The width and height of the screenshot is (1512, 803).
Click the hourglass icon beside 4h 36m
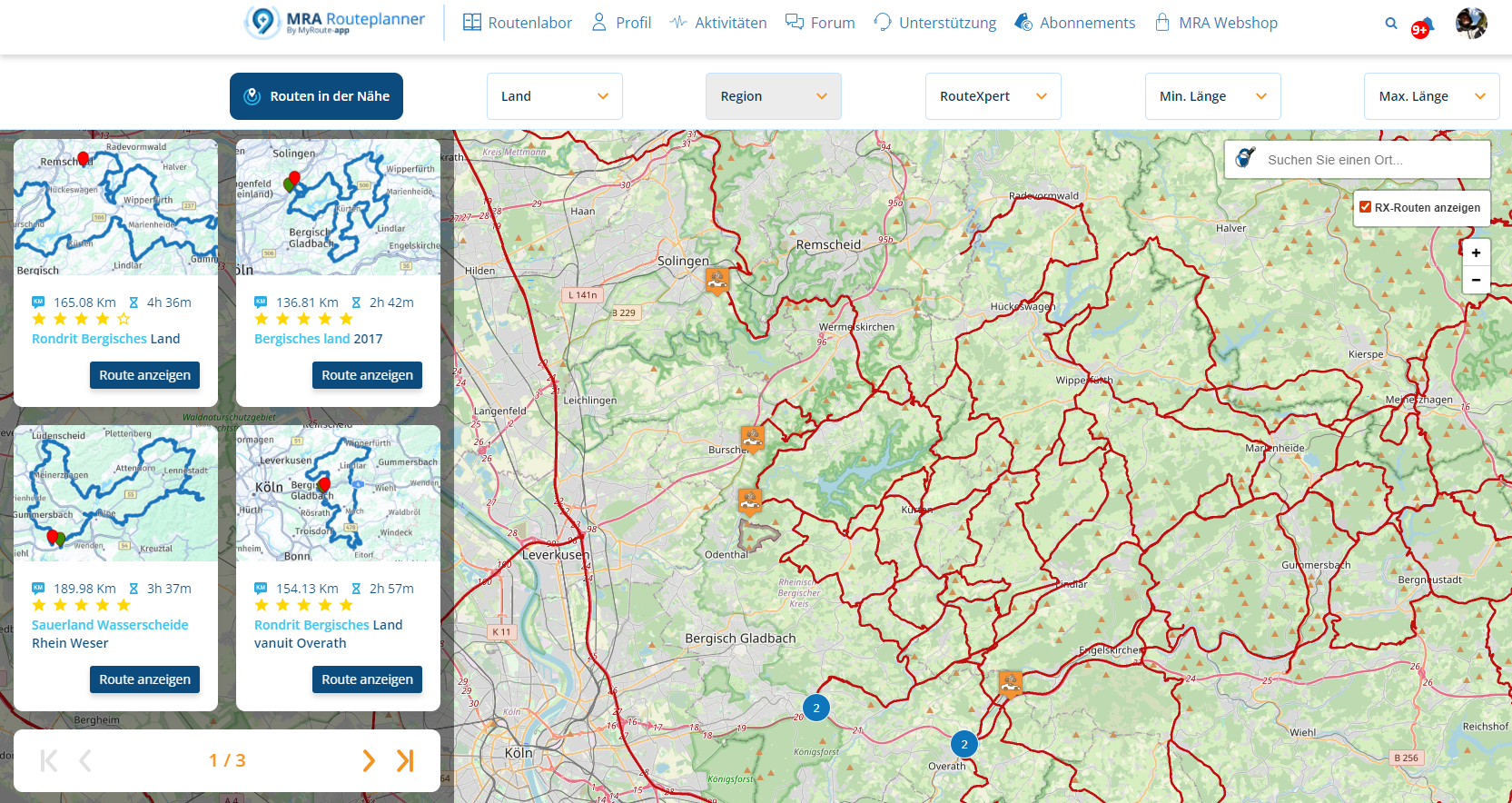pos(133,302)
